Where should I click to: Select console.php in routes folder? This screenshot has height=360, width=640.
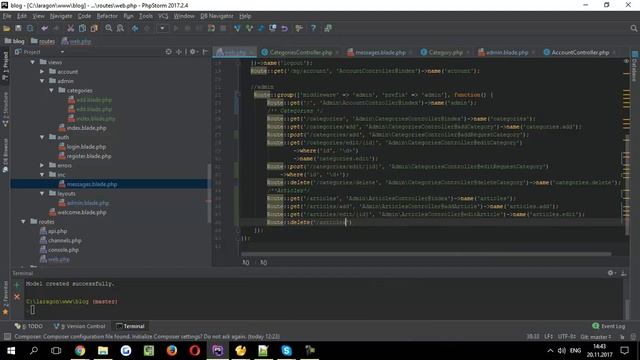point(63,250)
